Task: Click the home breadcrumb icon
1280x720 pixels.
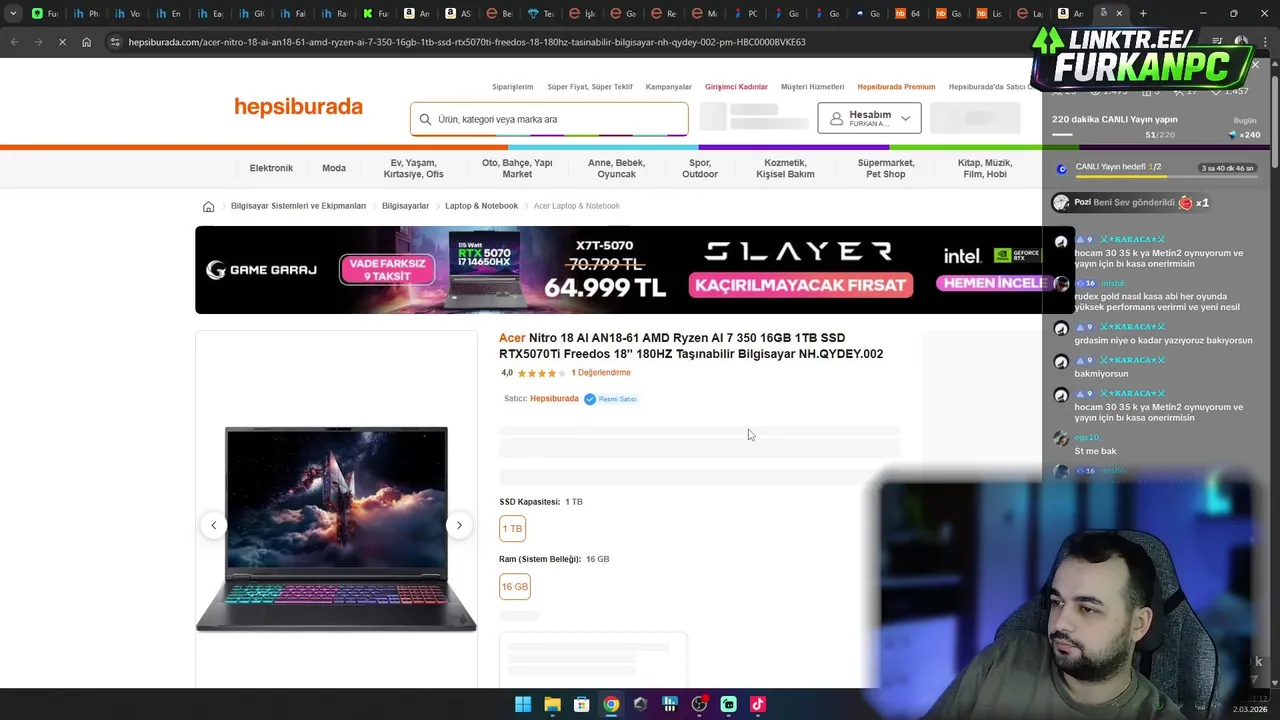Action: [208, 206]
